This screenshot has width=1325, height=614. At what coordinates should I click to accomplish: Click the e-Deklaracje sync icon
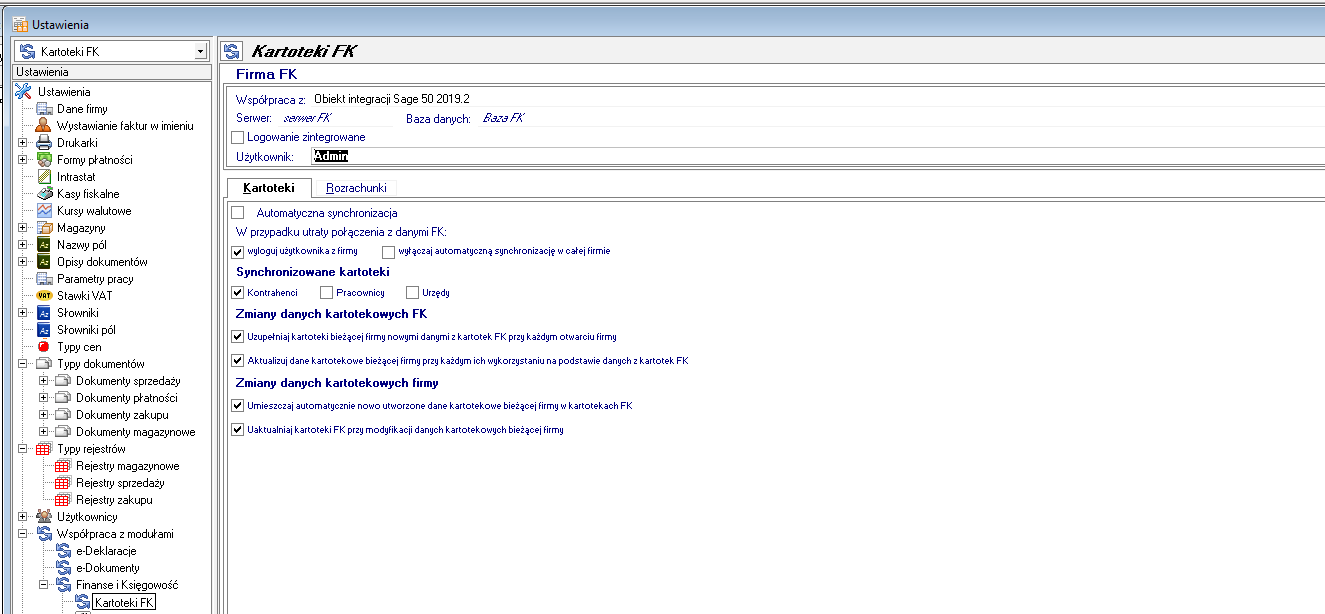(x=63, y=551)
